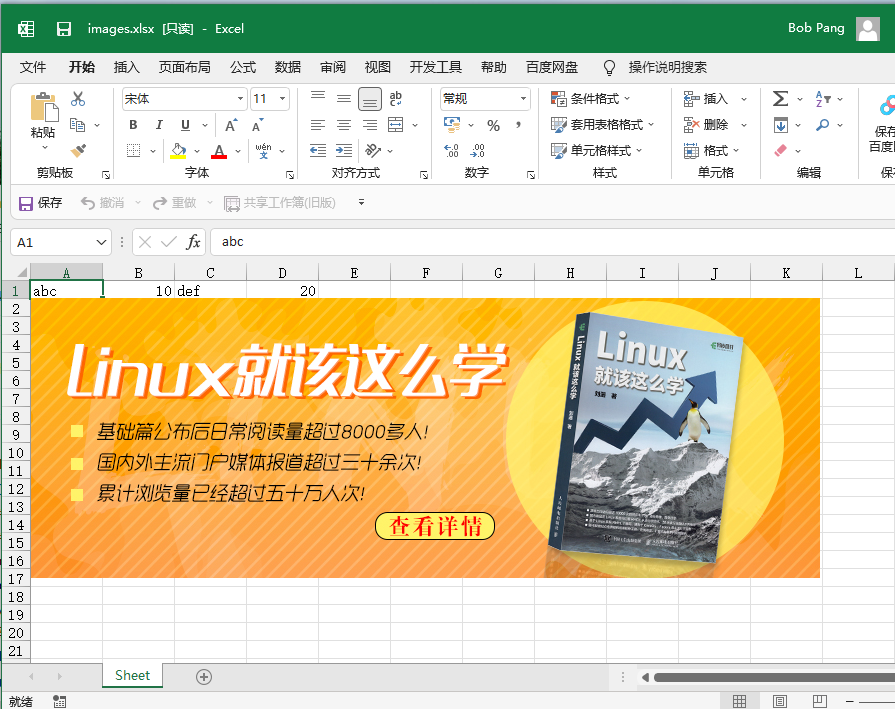Open the 删除 cells dropdown arrow
This screenshot has height=709, width=895.
click(744, 125)
